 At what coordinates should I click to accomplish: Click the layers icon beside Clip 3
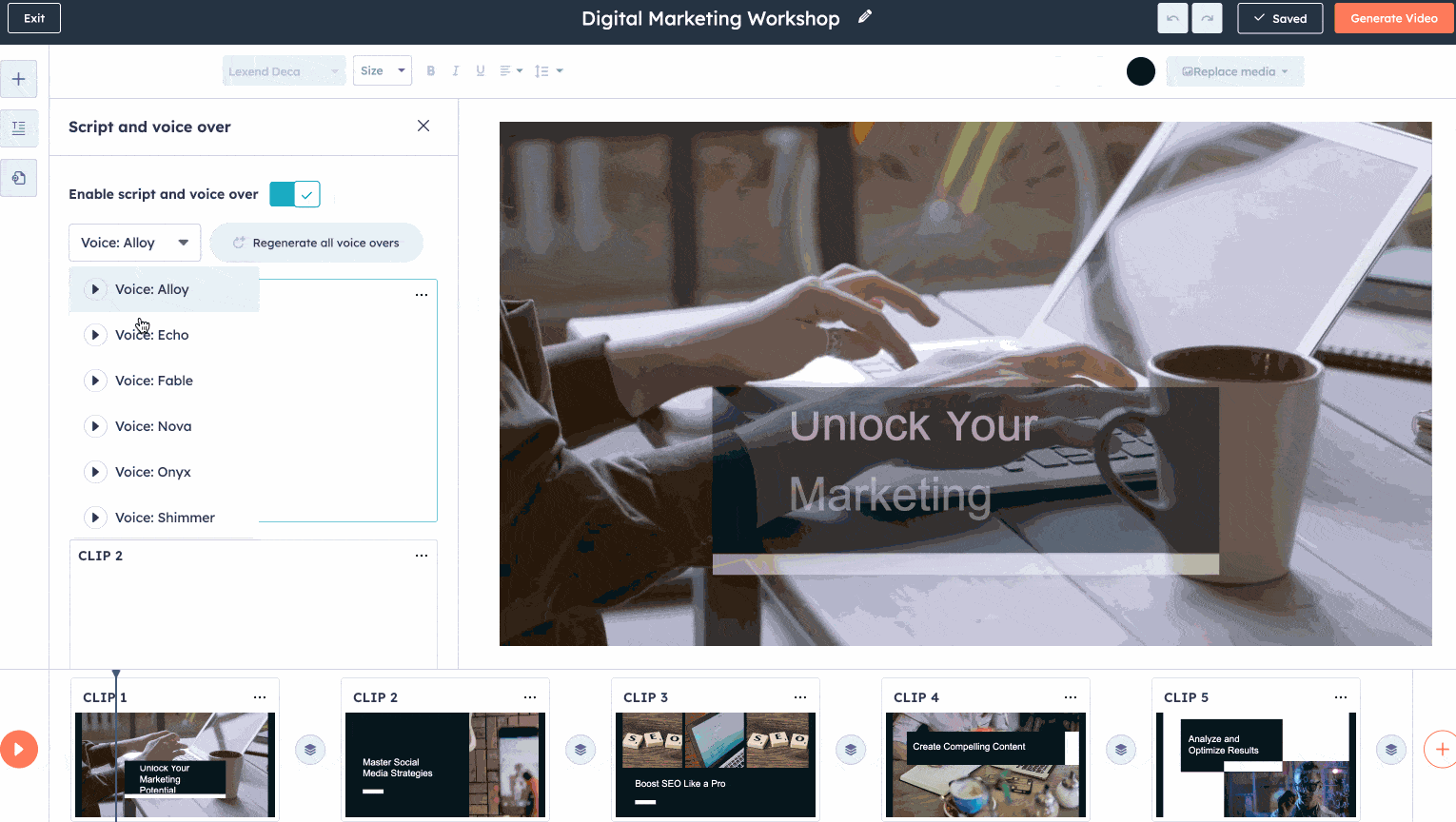[850, 749]
